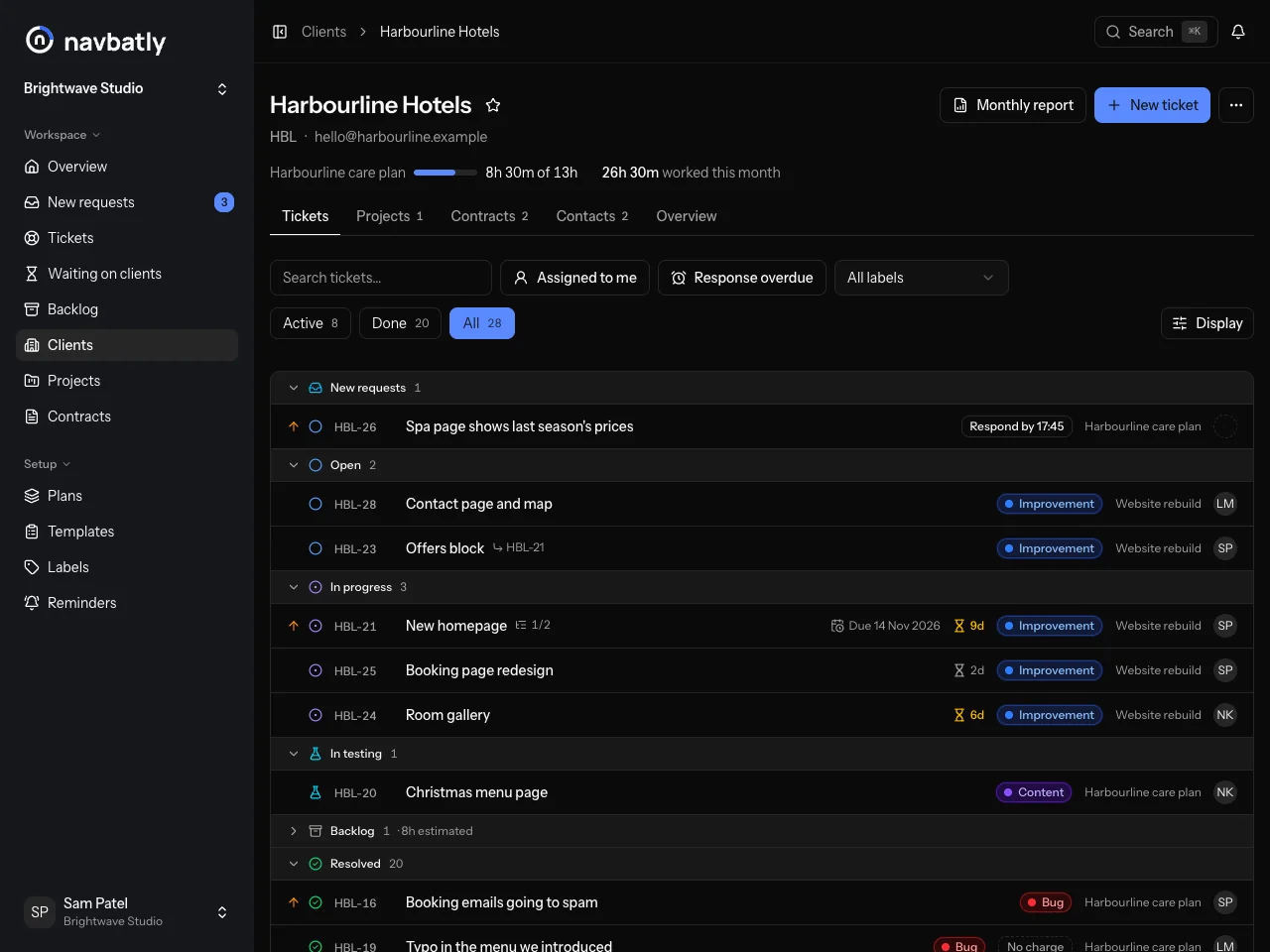Click status circle of HBL-28 ticket

point(316,504)
